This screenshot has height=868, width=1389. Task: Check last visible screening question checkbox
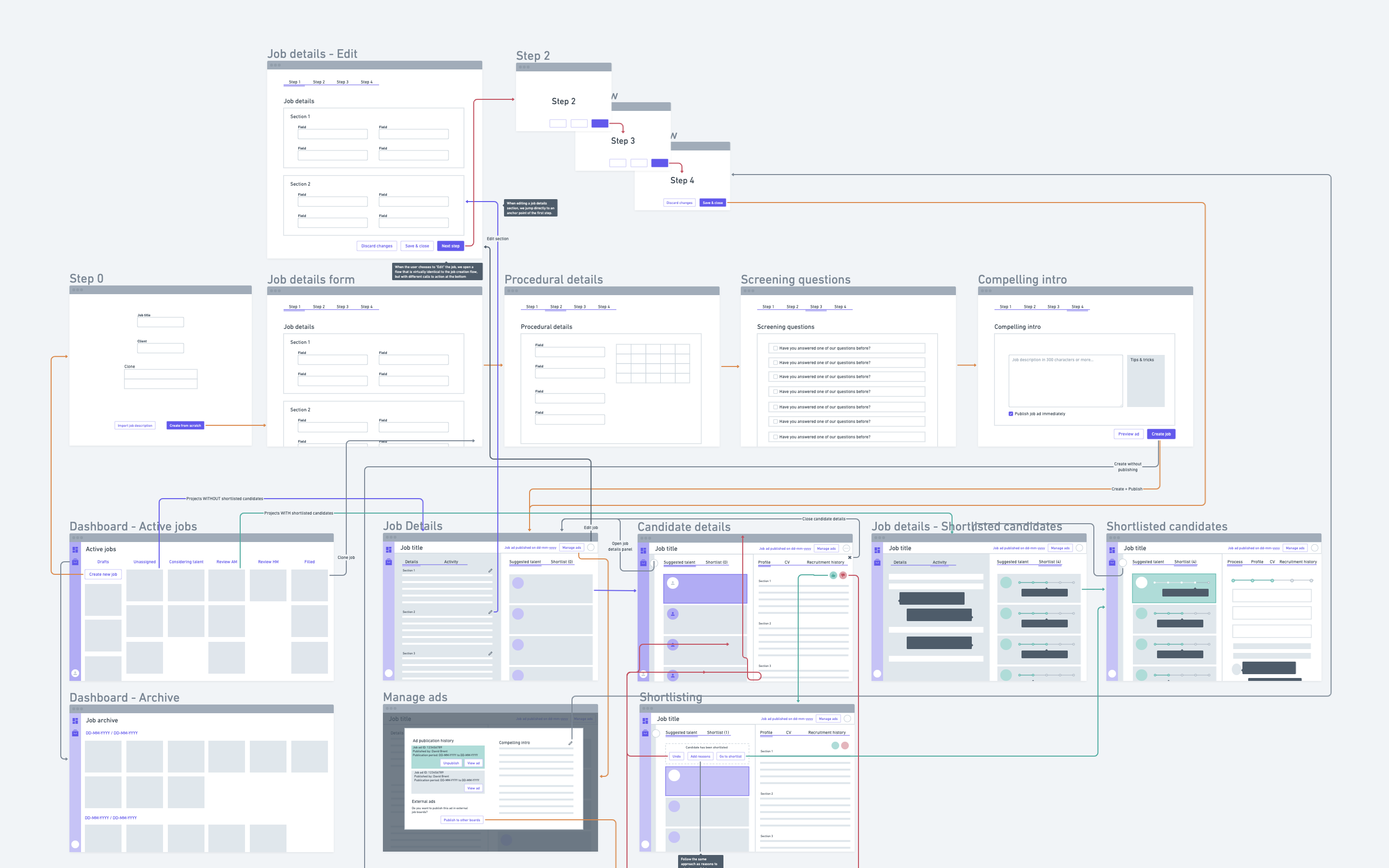pyautogui.click(x=776, y=437)
